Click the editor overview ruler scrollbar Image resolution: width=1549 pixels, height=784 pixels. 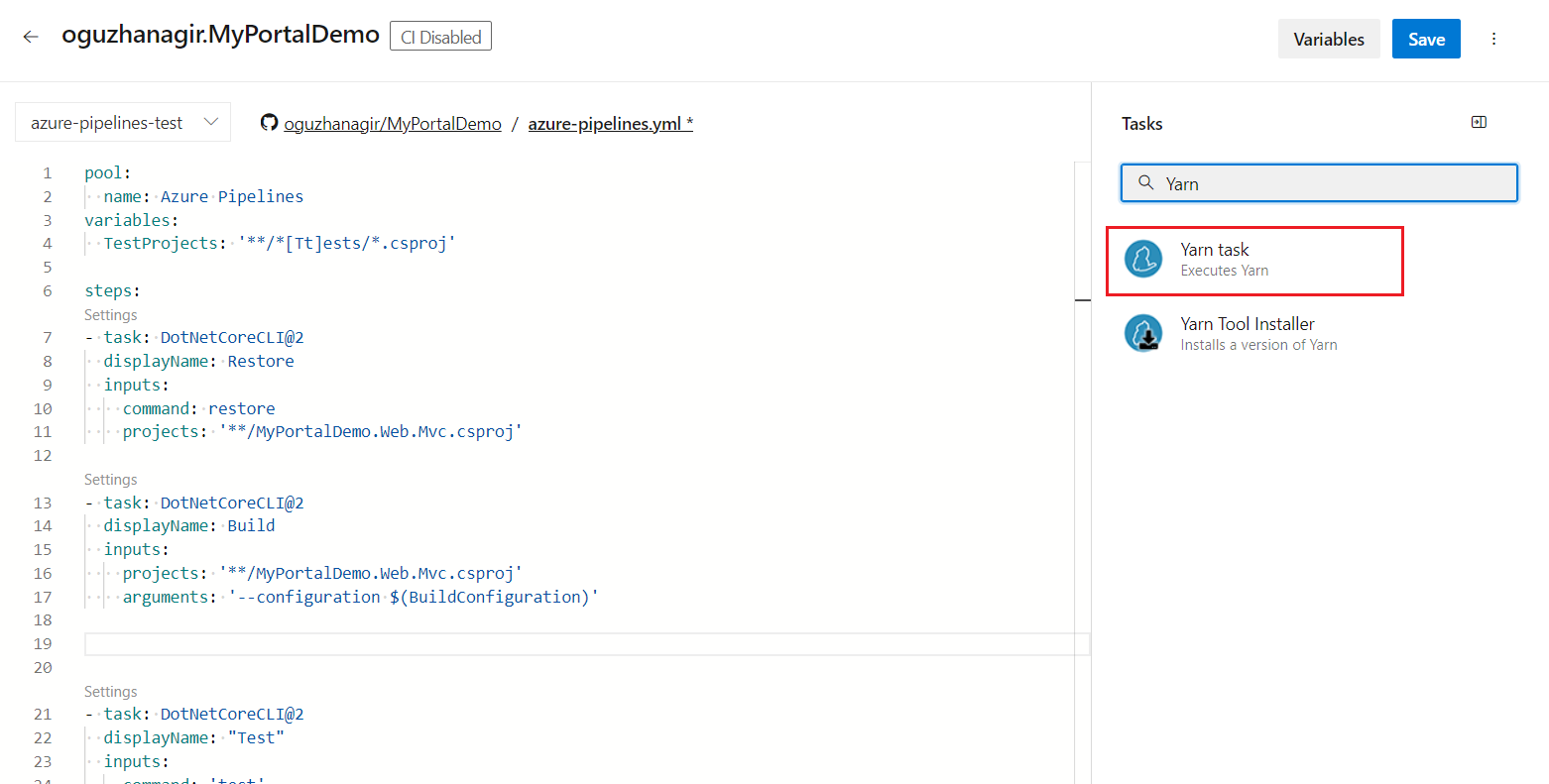click(1083, 473)
